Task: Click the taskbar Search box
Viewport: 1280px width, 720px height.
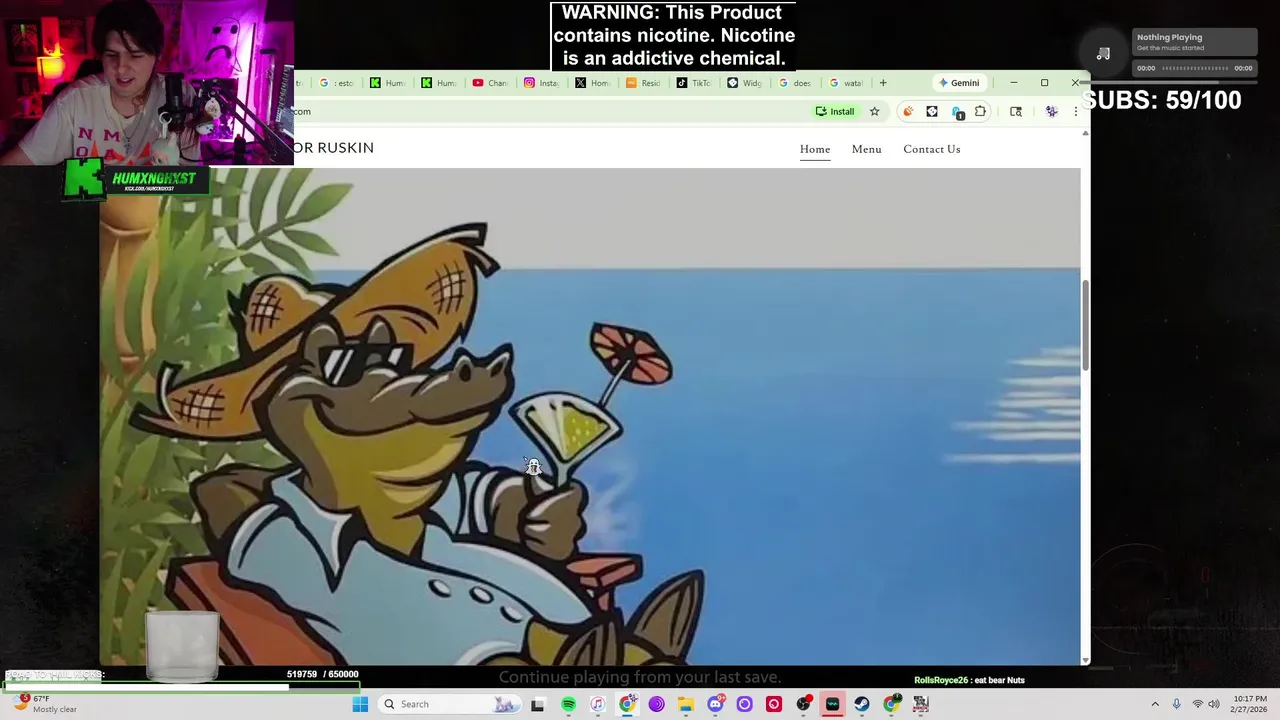Action: point(449,704)
